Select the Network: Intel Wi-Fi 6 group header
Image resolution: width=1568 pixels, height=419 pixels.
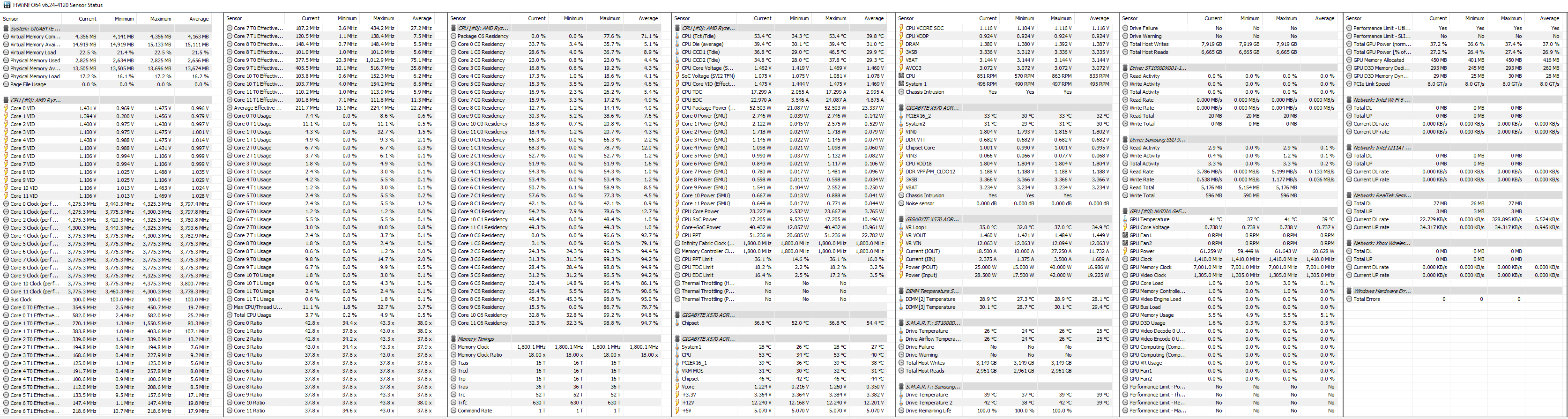pos(1454,100)
